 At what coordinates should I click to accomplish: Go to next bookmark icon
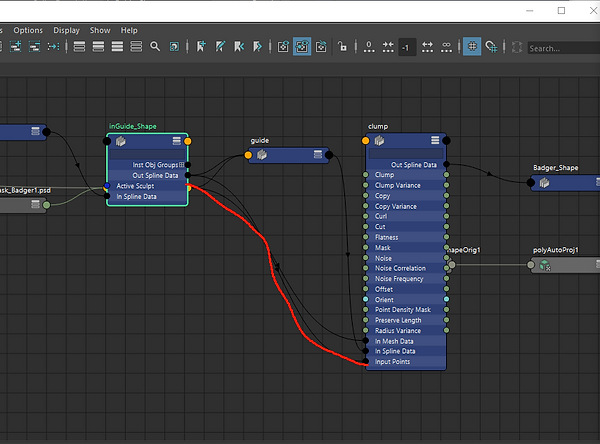(258, 47)
